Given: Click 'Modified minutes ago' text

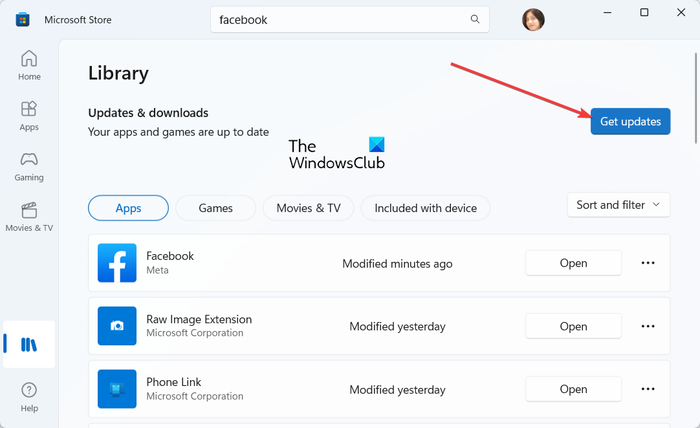Looking at the screenshot, I should [x=397, y=264].
